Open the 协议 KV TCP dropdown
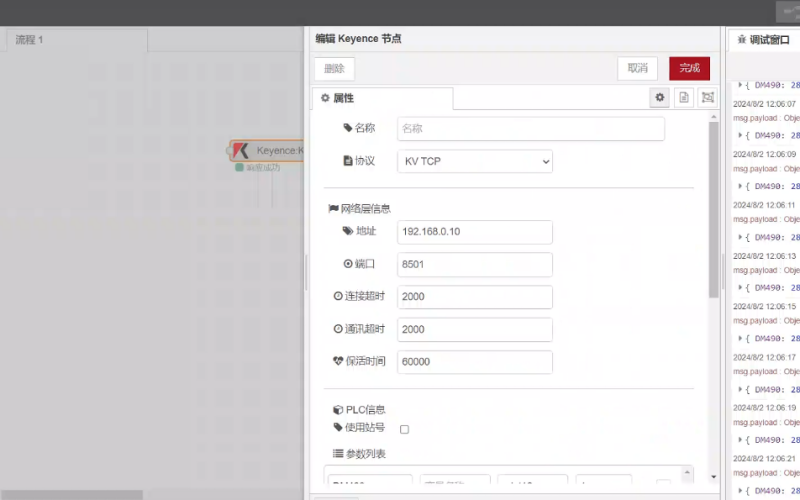This screenshot has height=500, width=800. pyautogui.click(x=475, y=161)
